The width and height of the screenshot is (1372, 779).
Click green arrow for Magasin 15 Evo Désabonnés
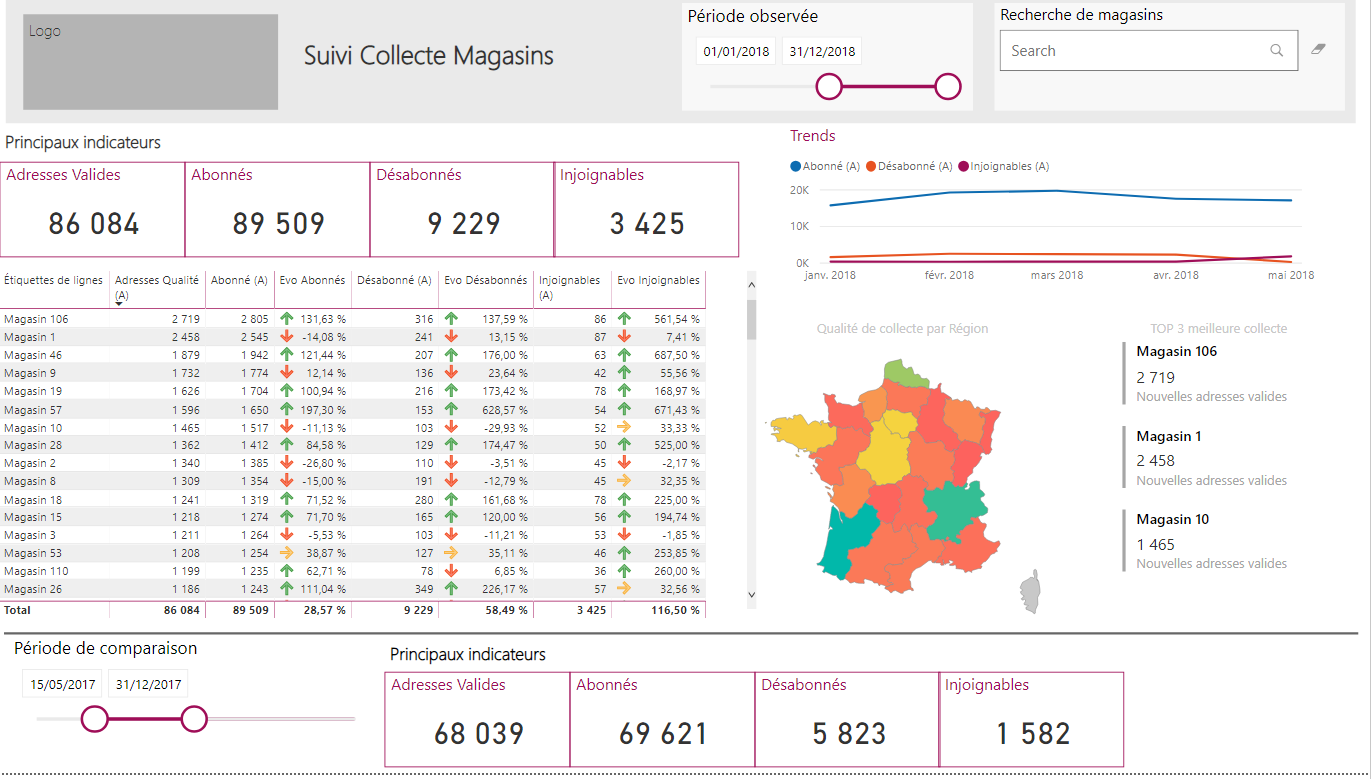451,517
